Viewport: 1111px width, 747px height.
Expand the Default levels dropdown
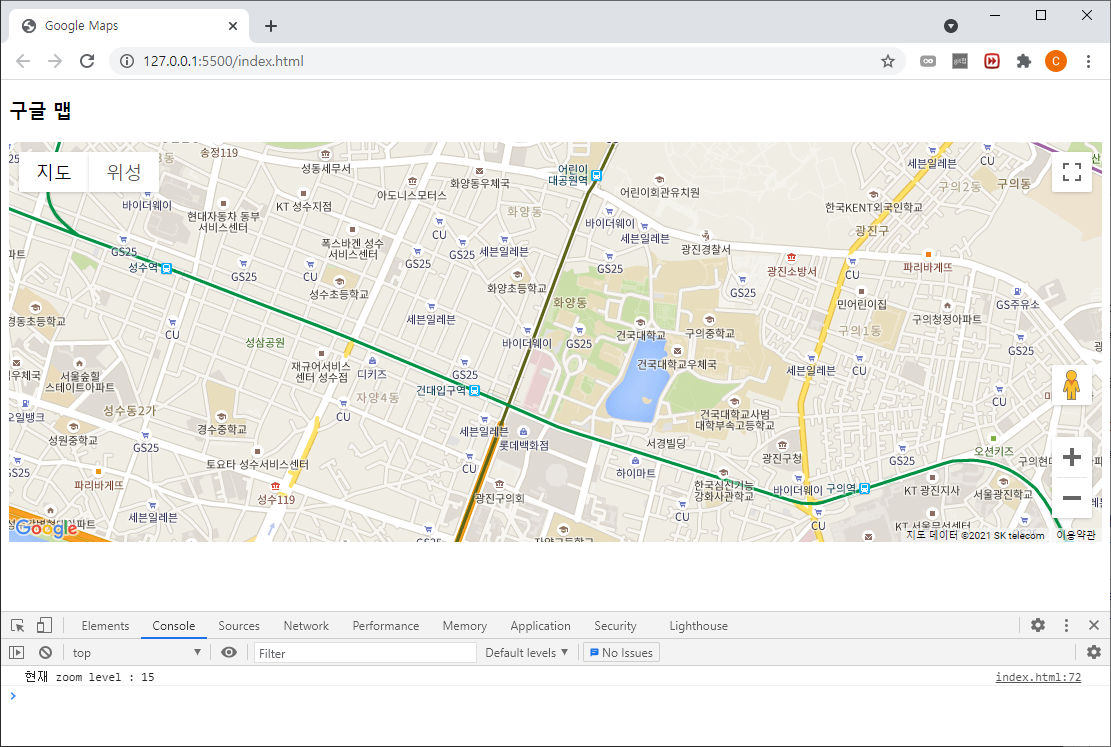pyautogui.click(x=526, y=653)
